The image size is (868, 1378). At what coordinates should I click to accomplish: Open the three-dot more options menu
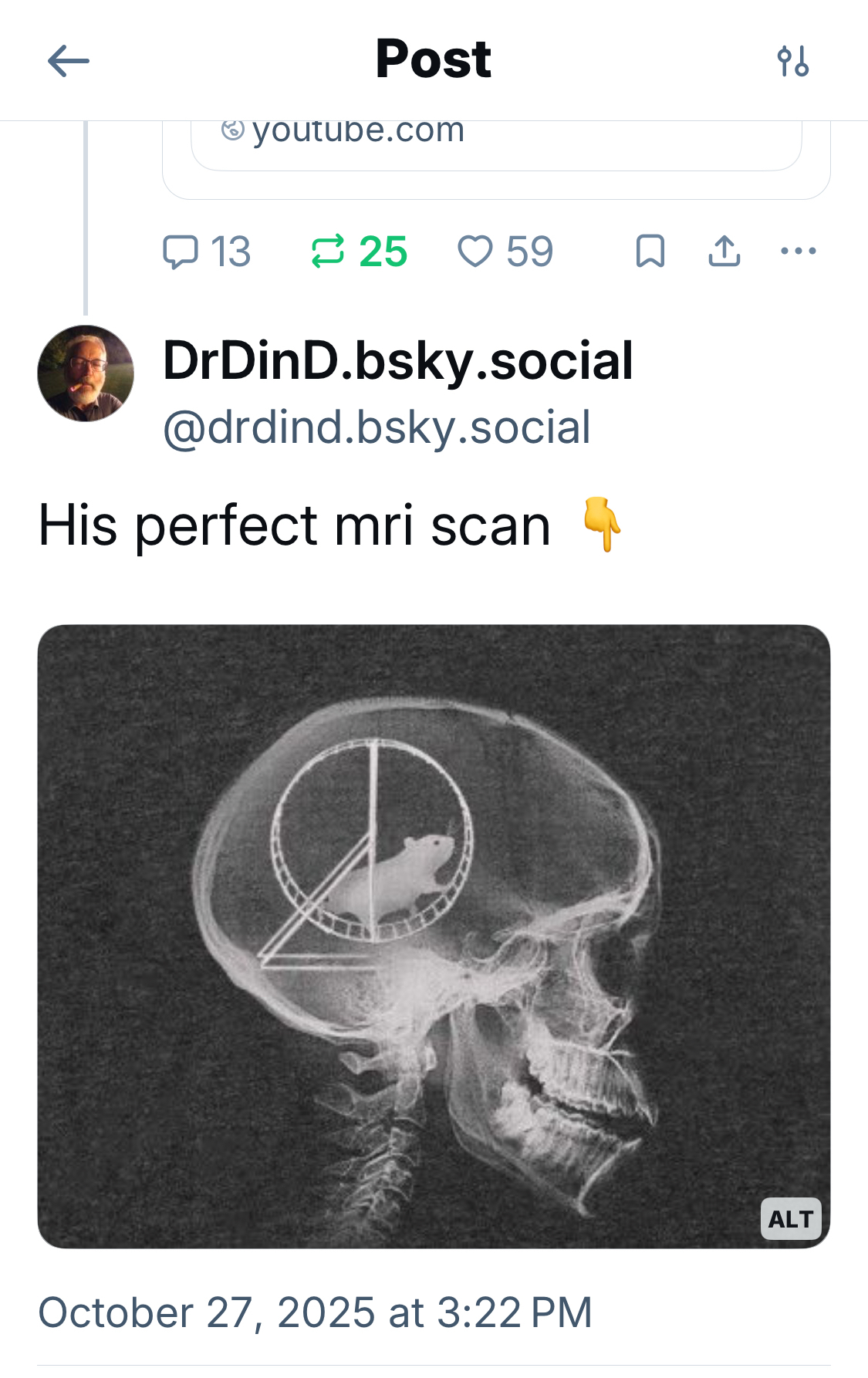pos(798,252)
